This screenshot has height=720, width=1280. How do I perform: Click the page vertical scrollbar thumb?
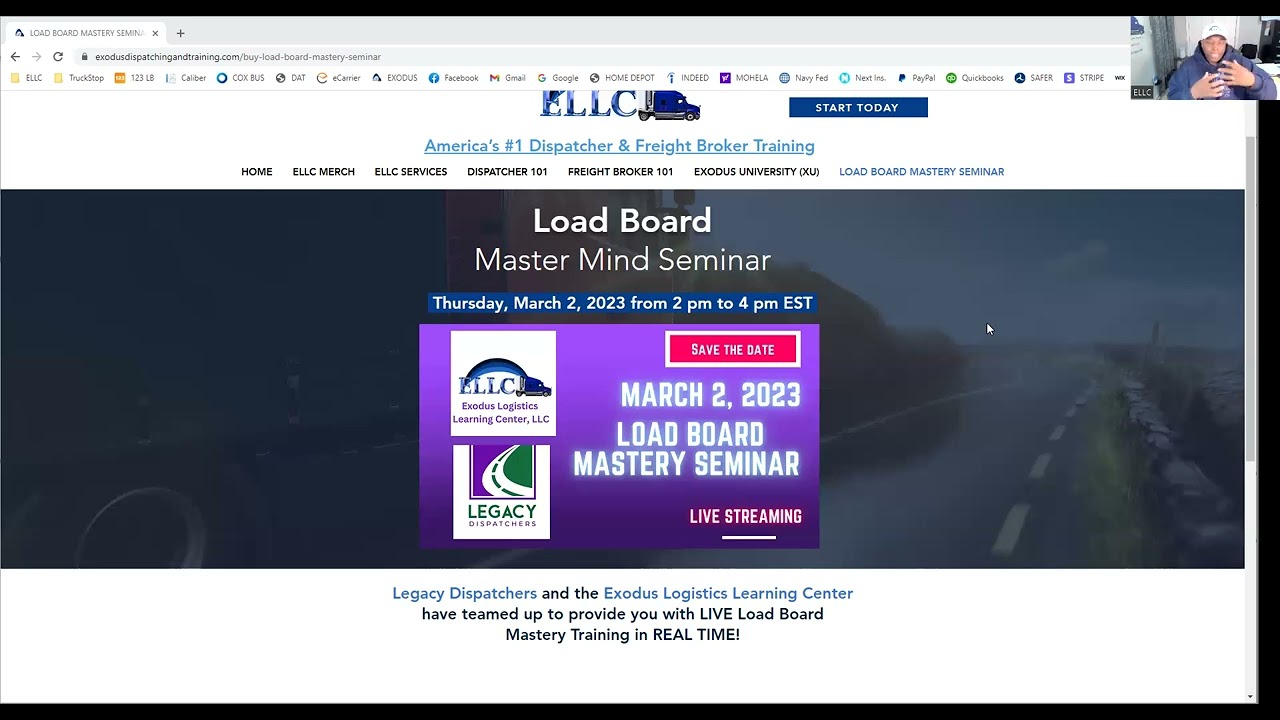1250,300
